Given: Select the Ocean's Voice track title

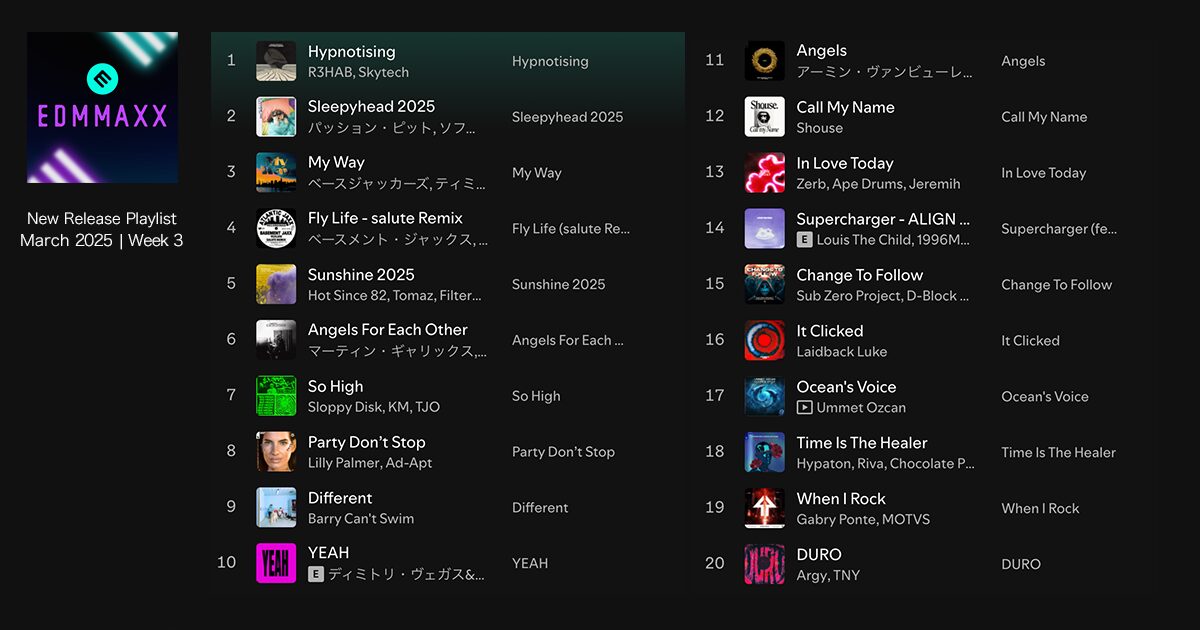Looking at the screenshot, I should pyautogui.click(x=847, y=387).
